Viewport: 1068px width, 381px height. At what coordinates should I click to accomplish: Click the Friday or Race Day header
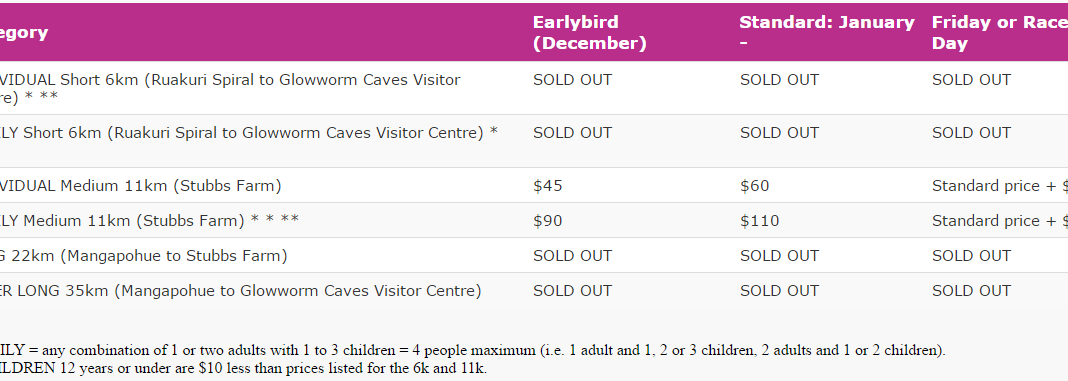[999, 33]
